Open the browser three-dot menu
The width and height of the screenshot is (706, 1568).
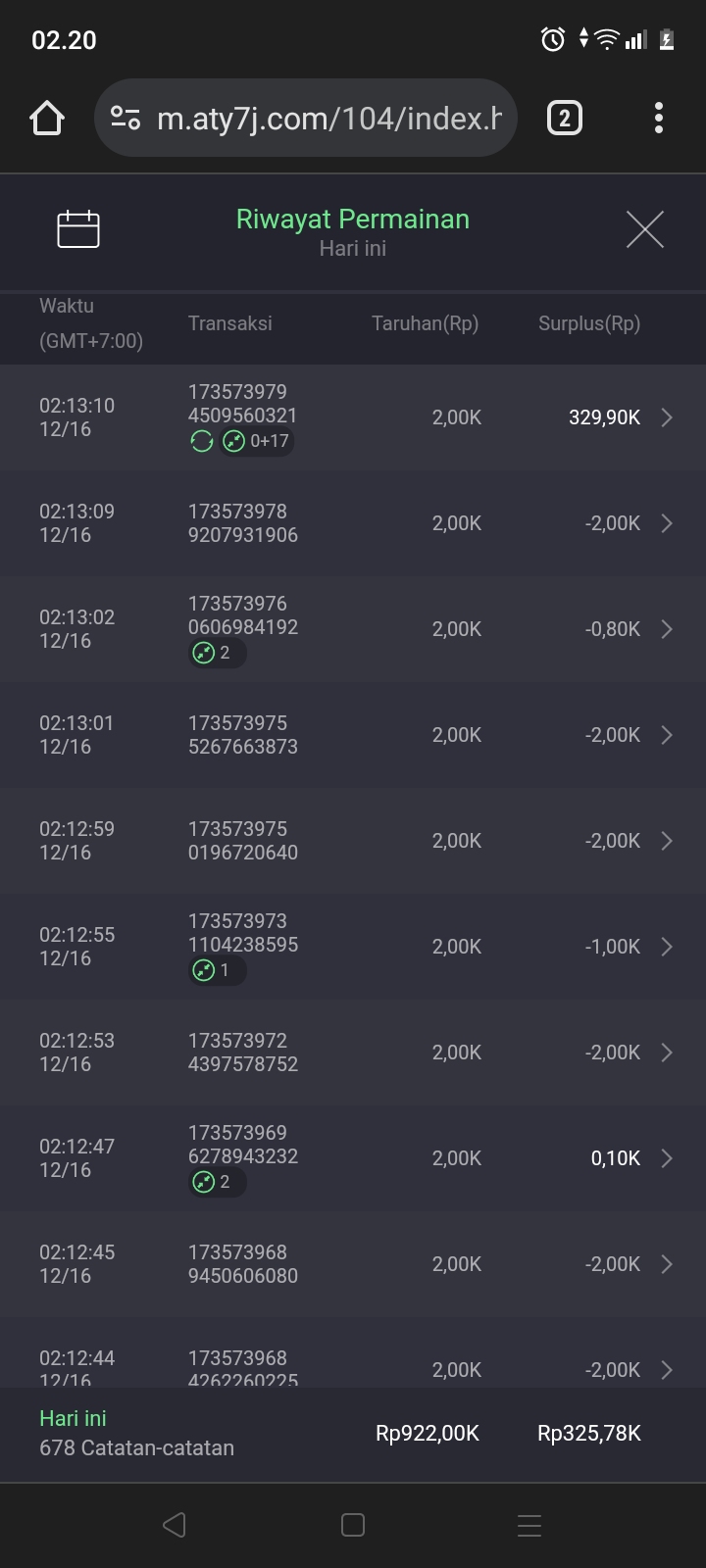click(658, 119)
